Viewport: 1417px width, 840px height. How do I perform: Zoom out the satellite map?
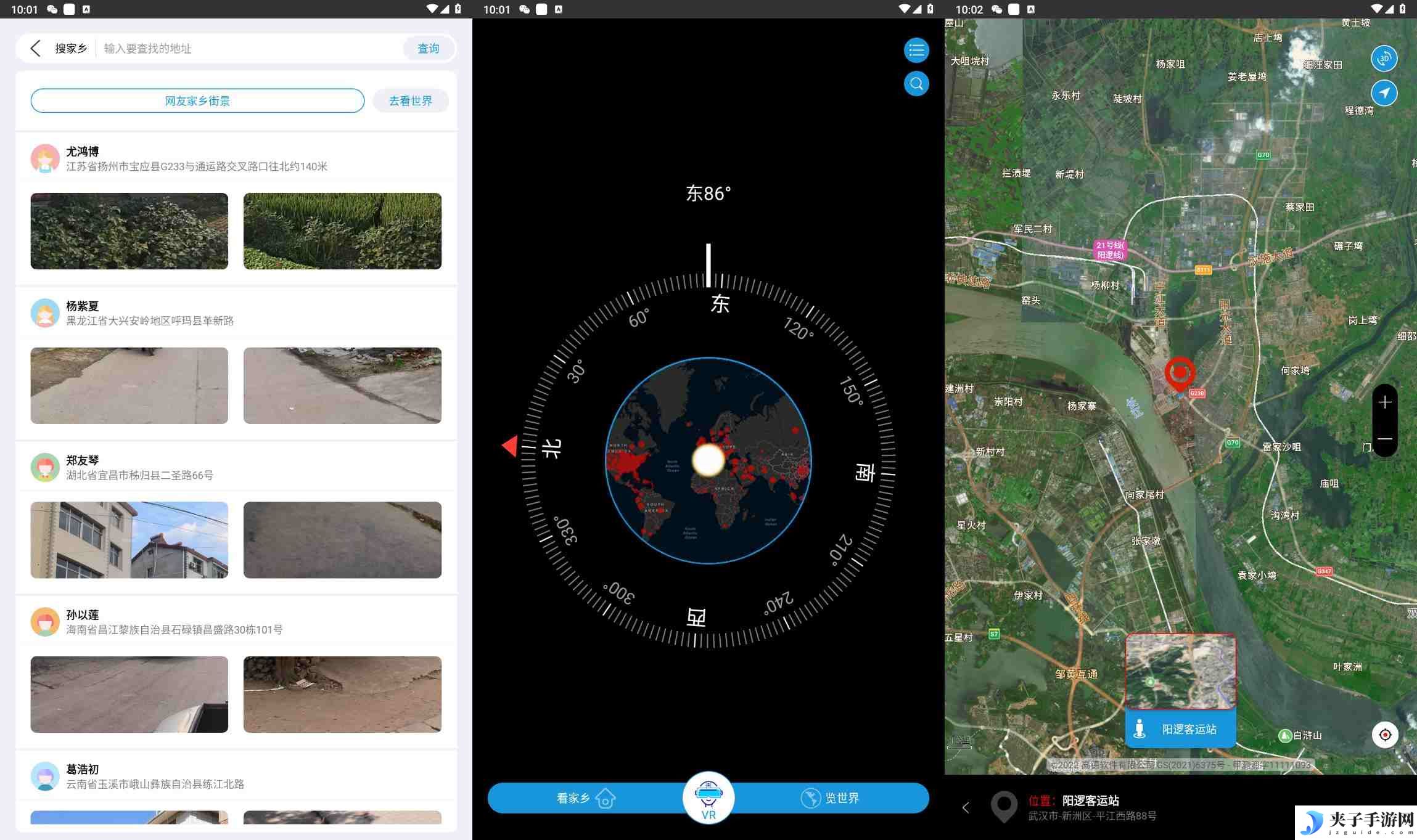coord(1385,439)
